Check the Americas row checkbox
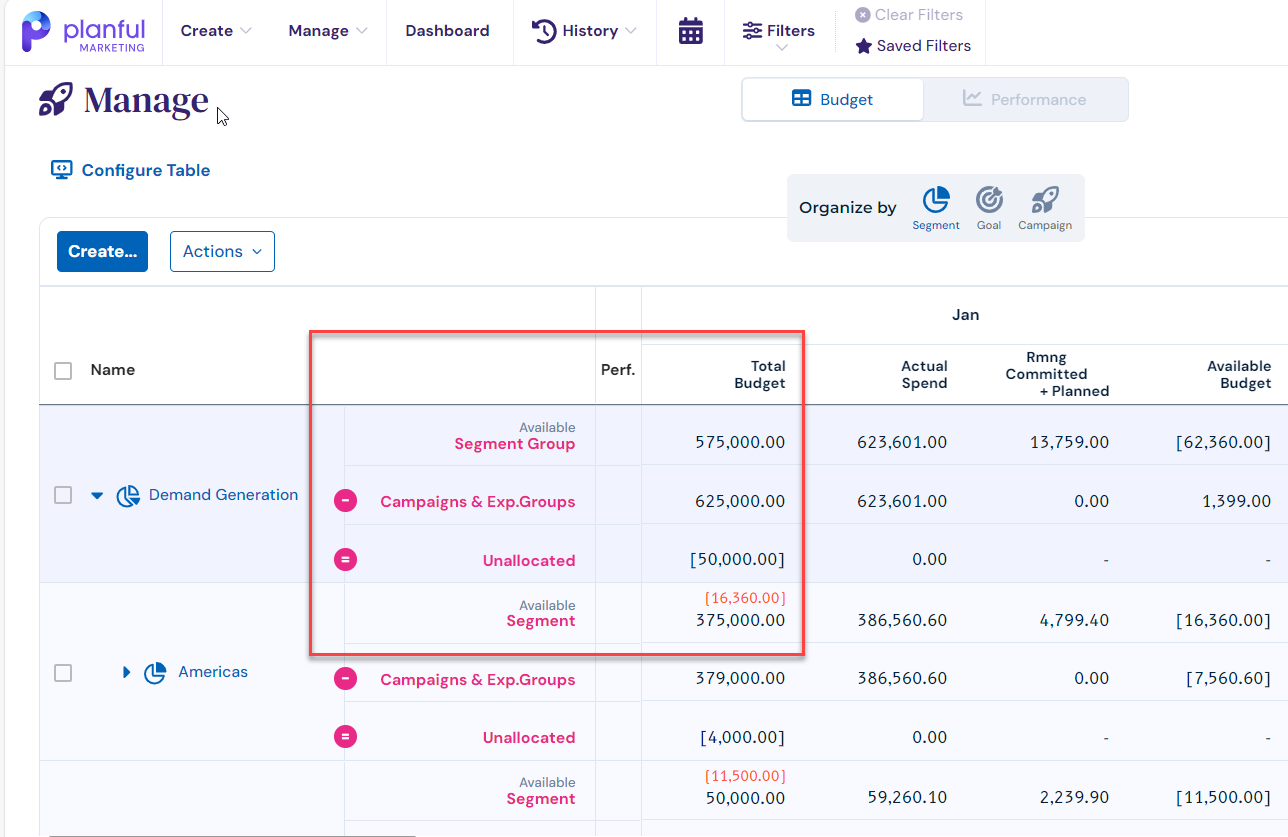The image size is (1288, 837). (63, 673)
